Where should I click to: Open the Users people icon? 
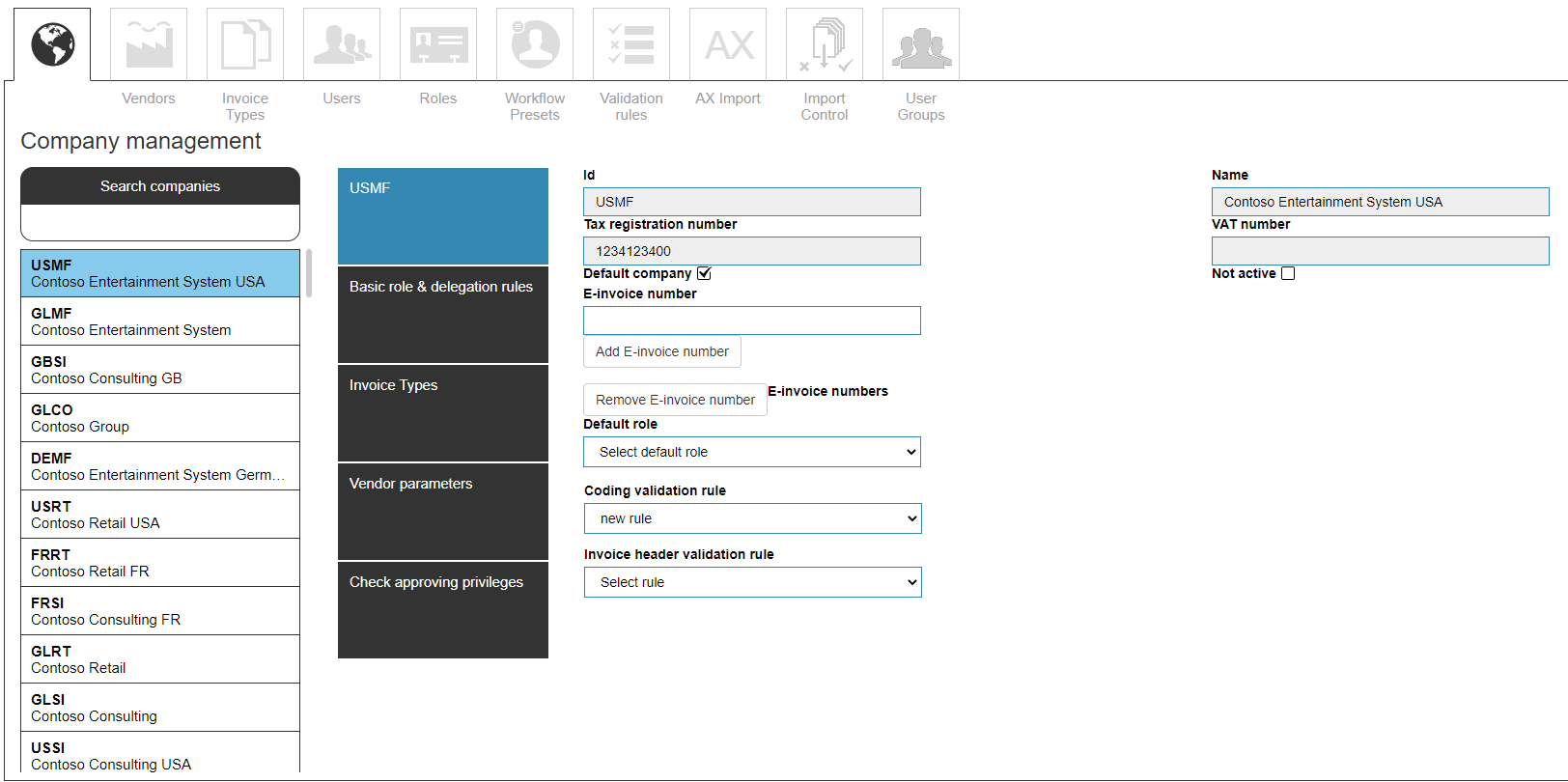342,44
